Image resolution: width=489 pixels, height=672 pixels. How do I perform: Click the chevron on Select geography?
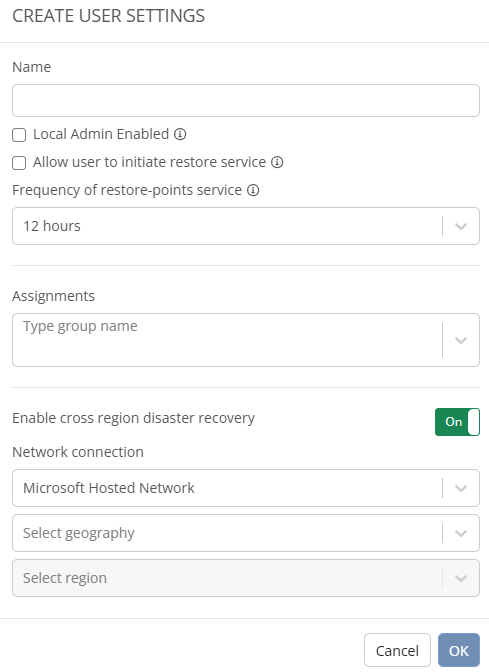(461, 533)
